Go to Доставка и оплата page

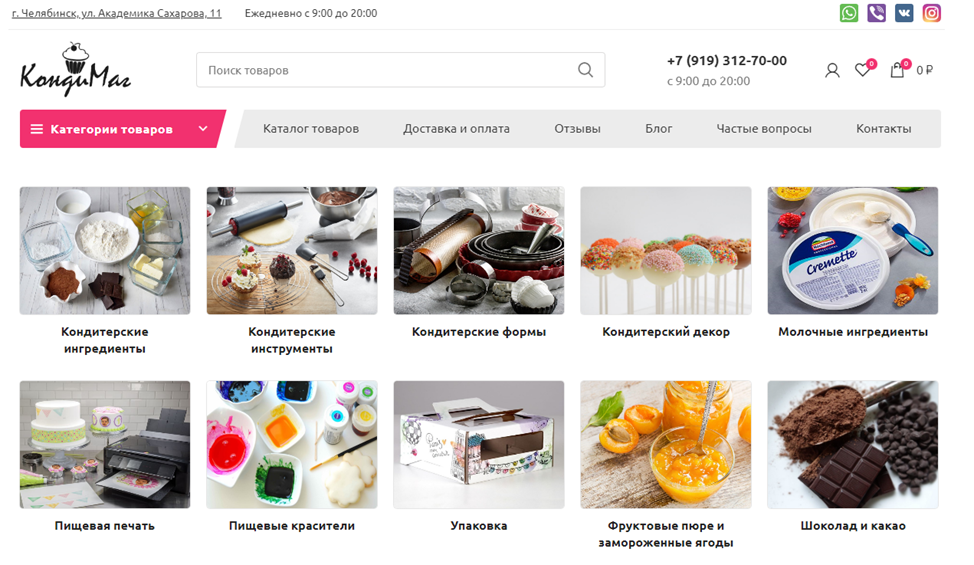click(x=456, y=129)
